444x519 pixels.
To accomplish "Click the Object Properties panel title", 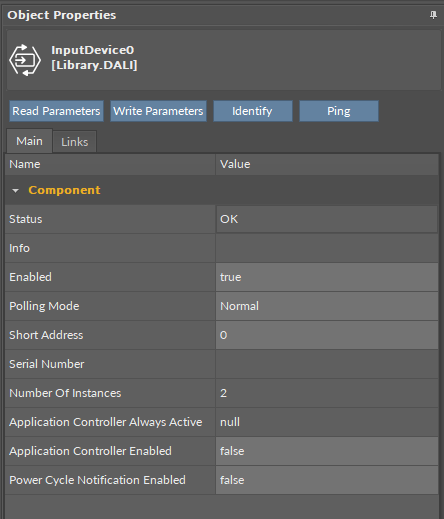I will (62, 15).
